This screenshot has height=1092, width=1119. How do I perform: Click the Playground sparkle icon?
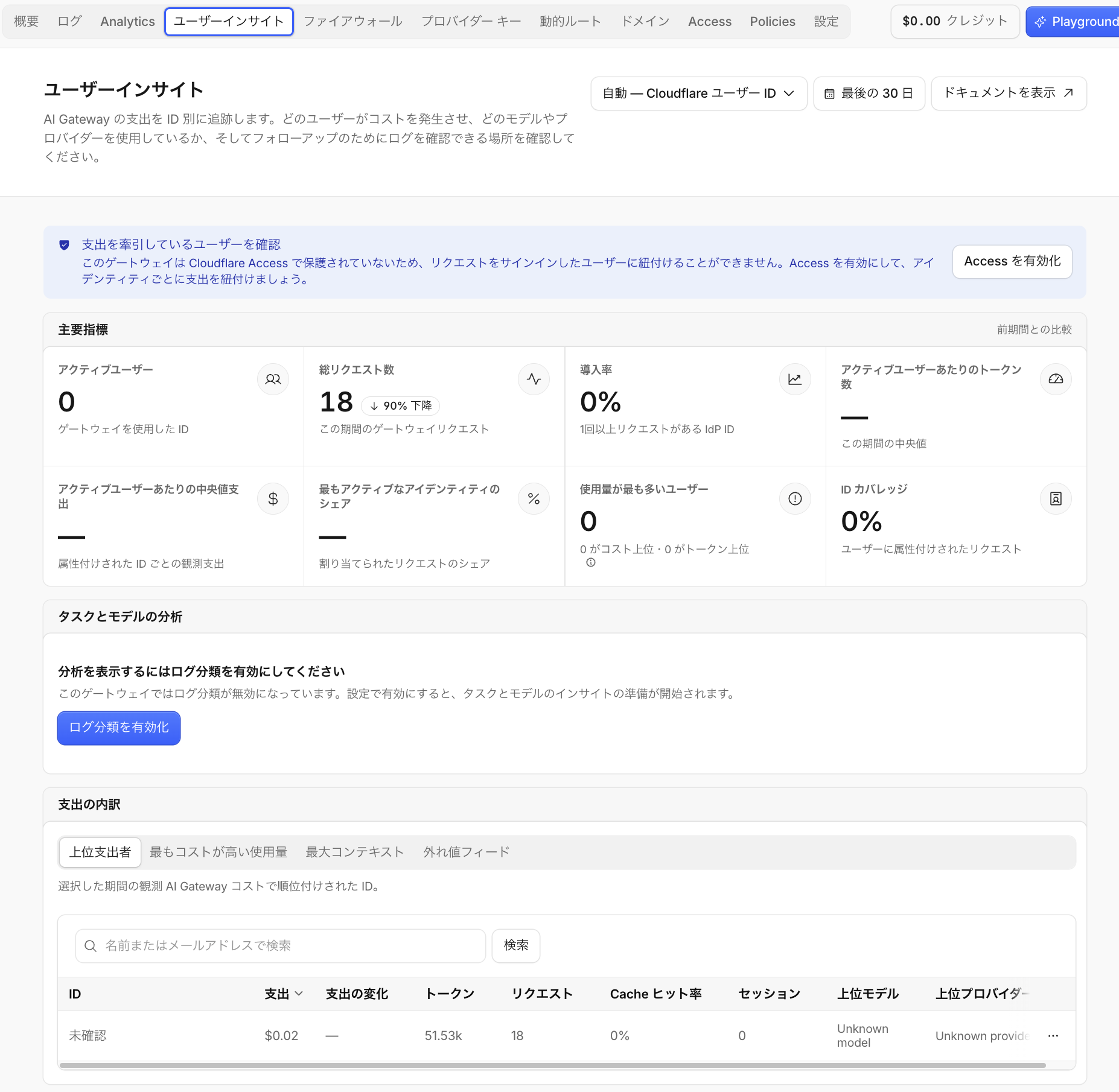tap(1041, 22)
